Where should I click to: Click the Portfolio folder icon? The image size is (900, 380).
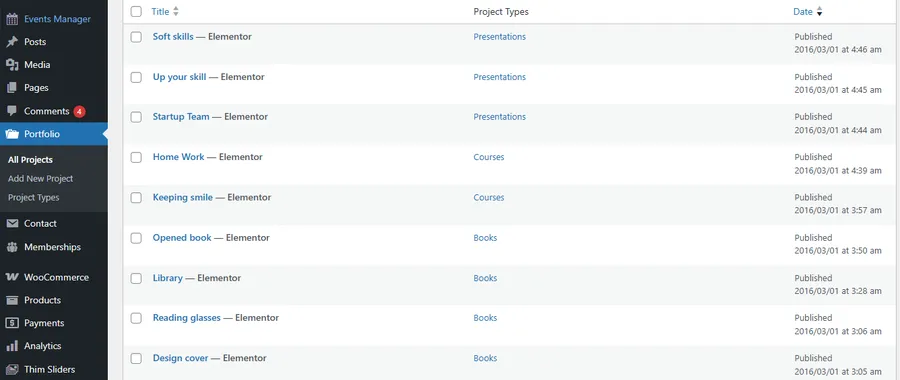coord(12,134)
